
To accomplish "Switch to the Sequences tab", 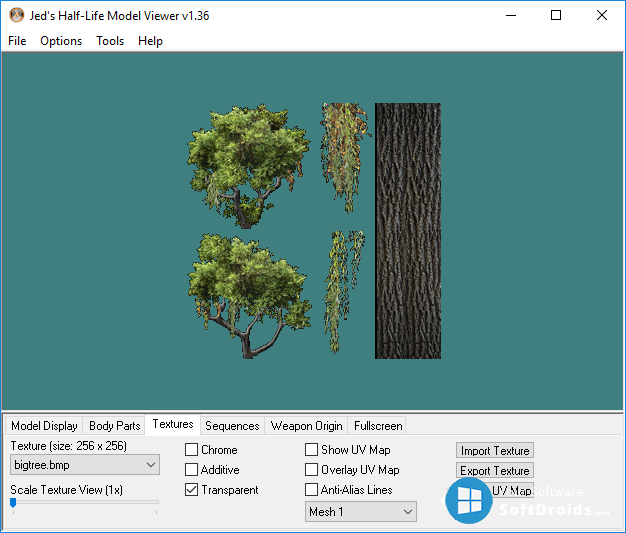I will (x=232, y=426).
